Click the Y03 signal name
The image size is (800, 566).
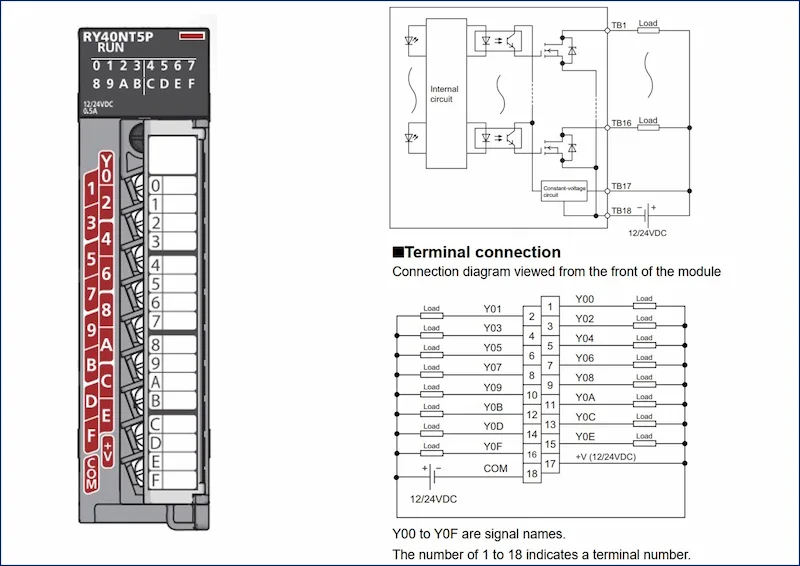point(492,328)
